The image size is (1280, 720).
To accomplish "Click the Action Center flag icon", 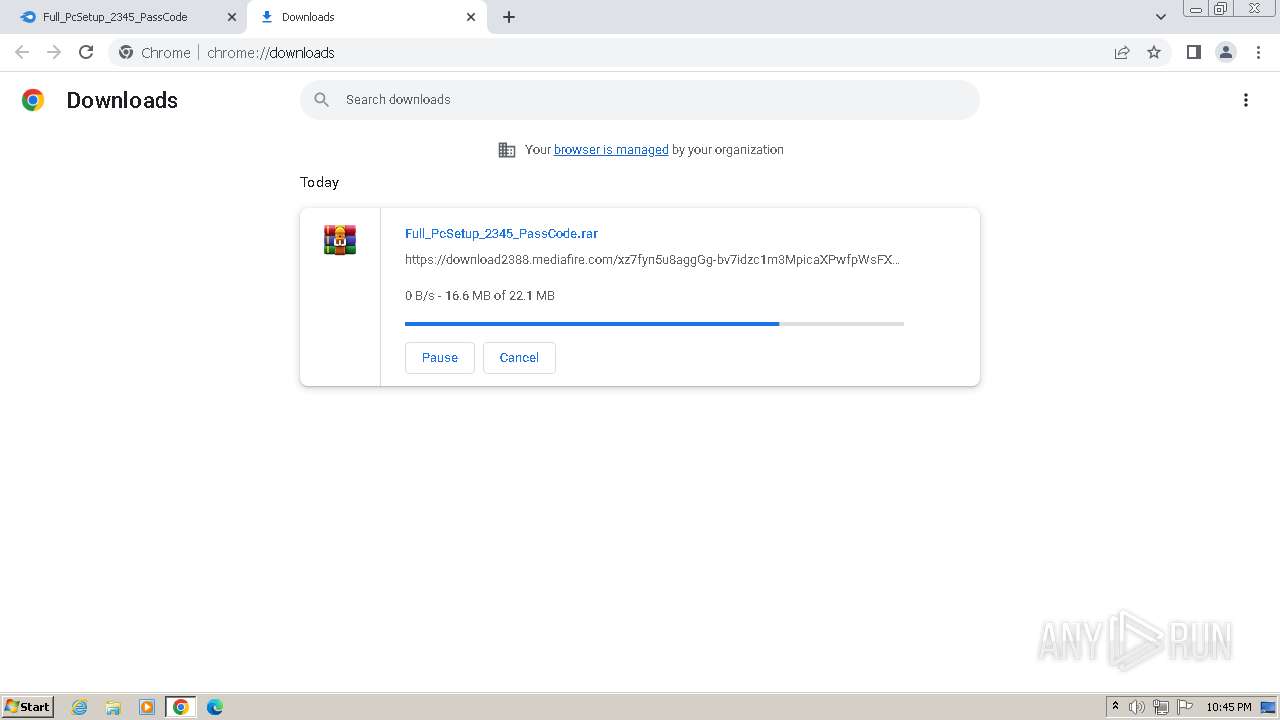I will 1185,707.
